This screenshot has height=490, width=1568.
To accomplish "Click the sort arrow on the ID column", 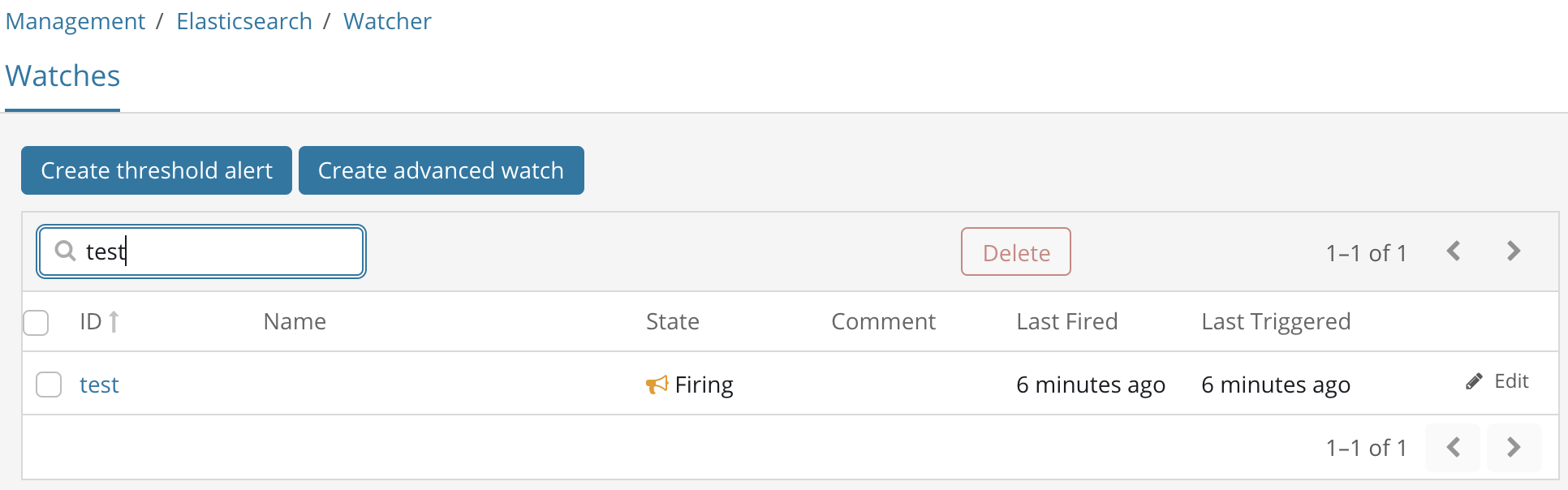I will [x=114, y=321].
